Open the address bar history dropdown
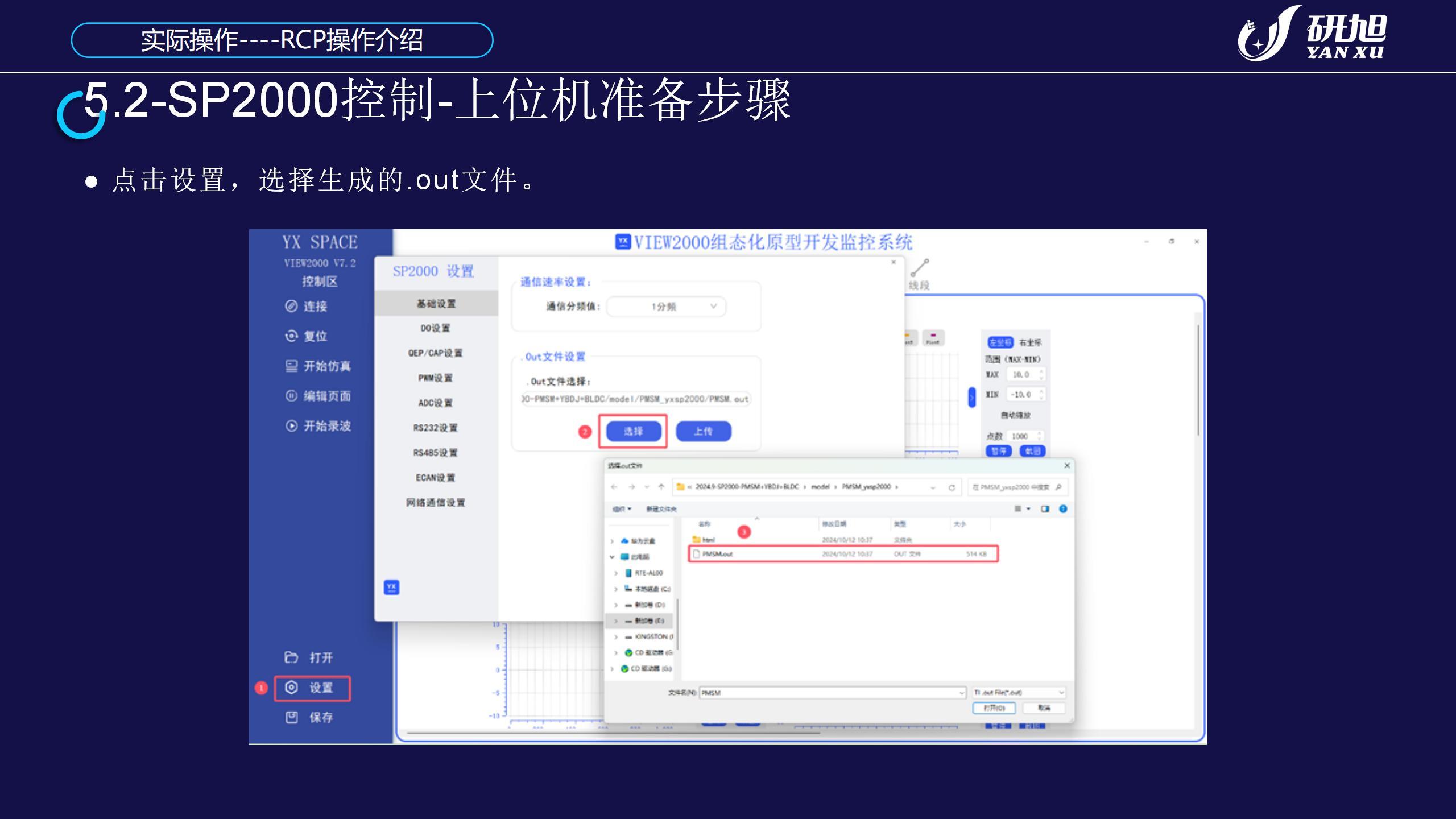Image resolution: width=1456 pixels, height=819 pixels. pyautogui.click(x=933, y=487)
